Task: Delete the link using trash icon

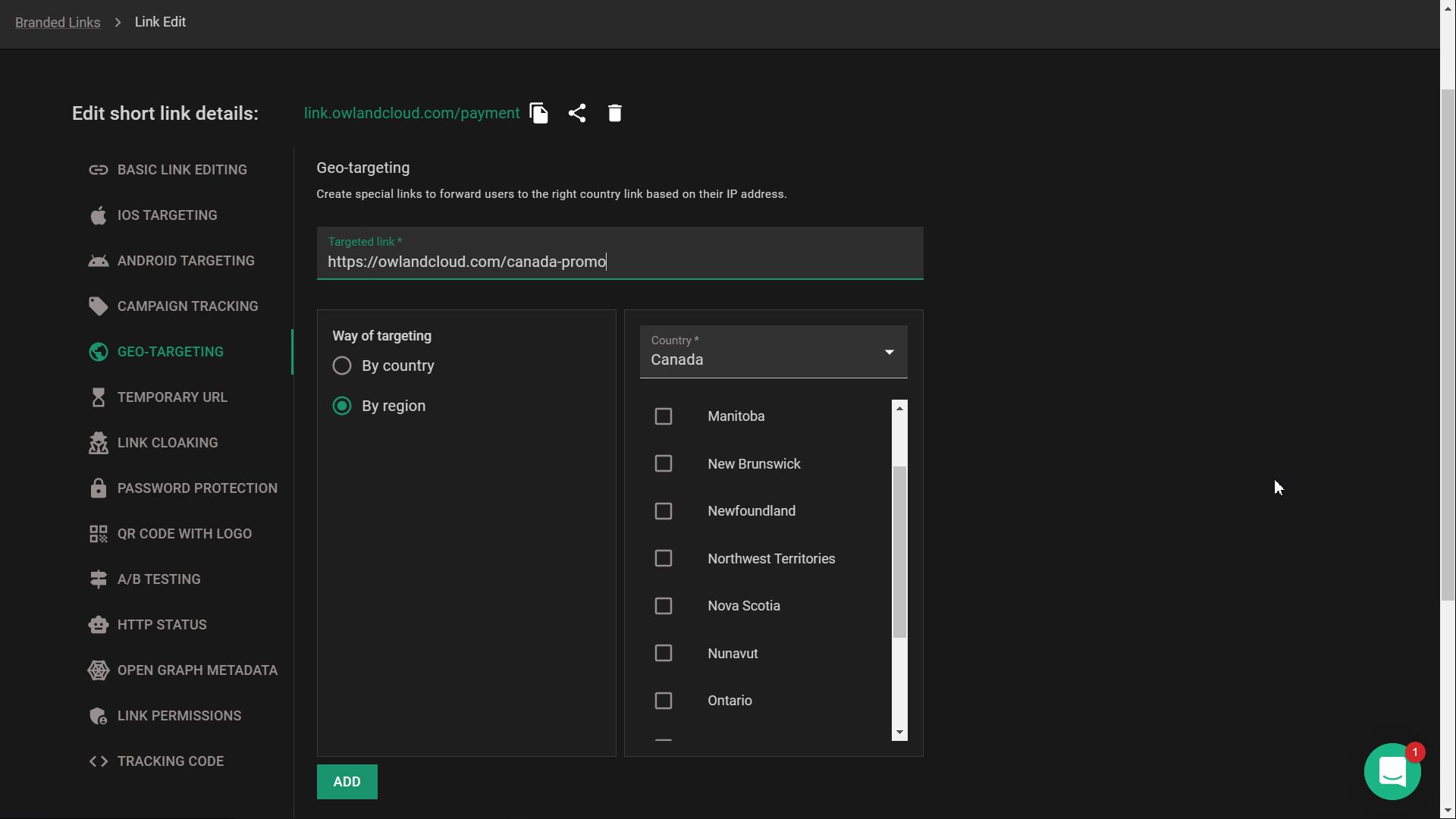Action: pyautogui.click(x=615, y=113)
